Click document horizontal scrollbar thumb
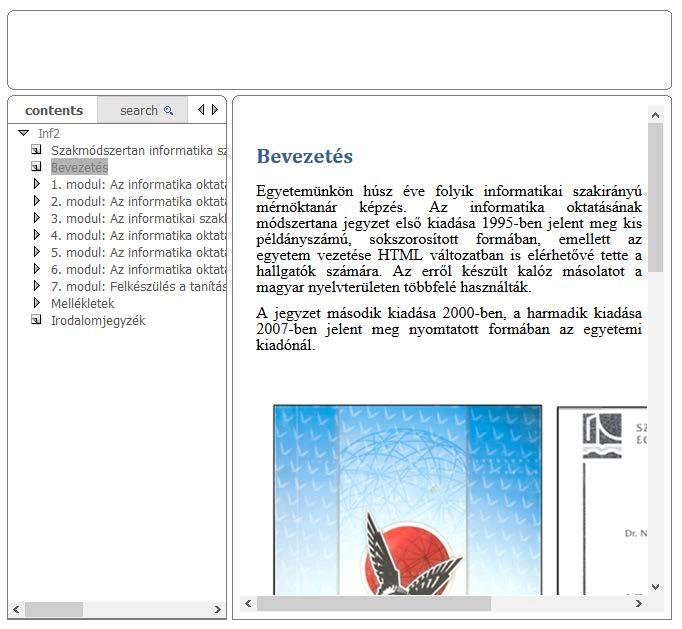The width and height of the screenshot is (682, 629). pos(374,603)
